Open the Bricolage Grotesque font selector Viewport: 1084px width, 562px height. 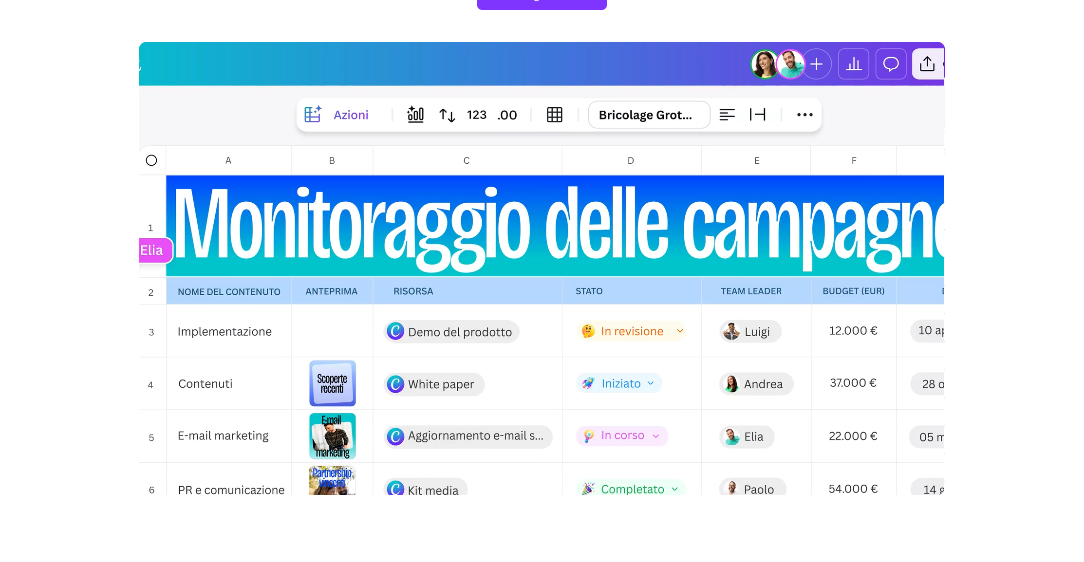pos(648,115)
